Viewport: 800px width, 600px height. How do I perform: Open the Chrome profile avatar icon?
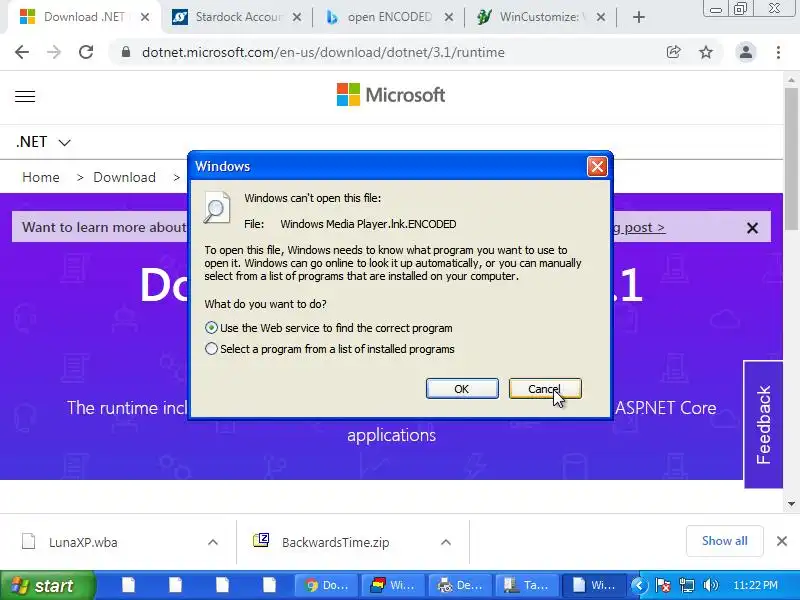(745, 52)
